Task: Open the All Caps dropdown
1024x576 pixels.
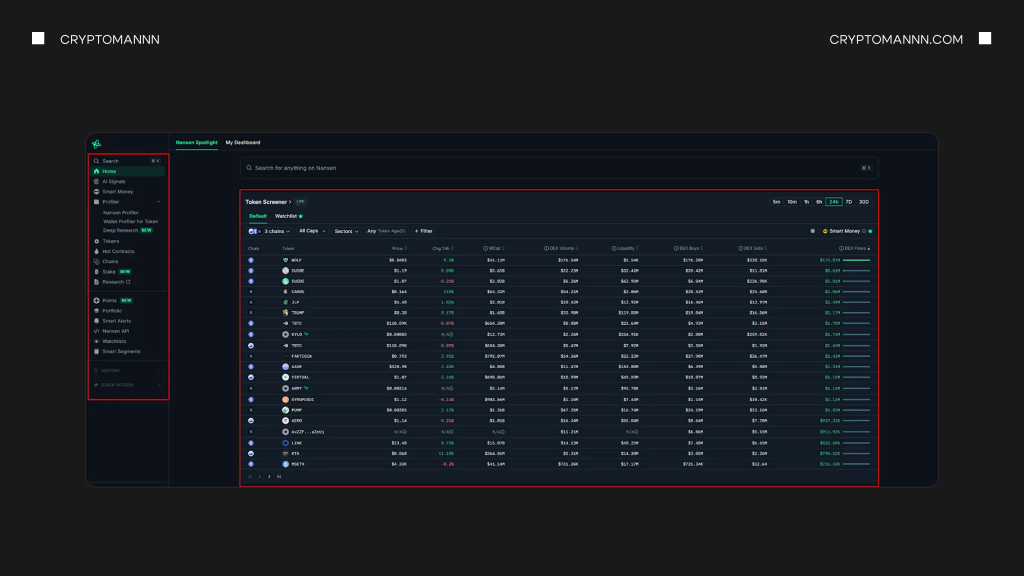Action: [x=311, y=230]
